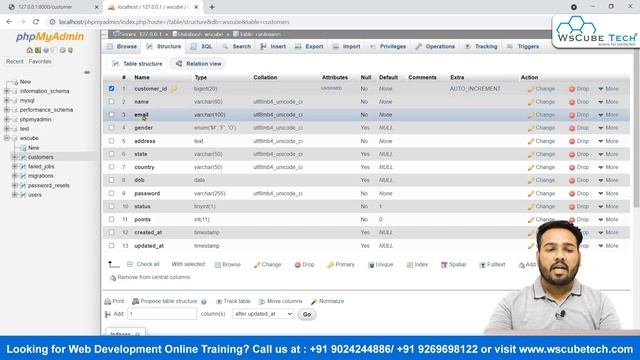Image resolution: width=640 pixels, height=360 pixels.
Task: Switch to Relation view
Action: (199, 64)
